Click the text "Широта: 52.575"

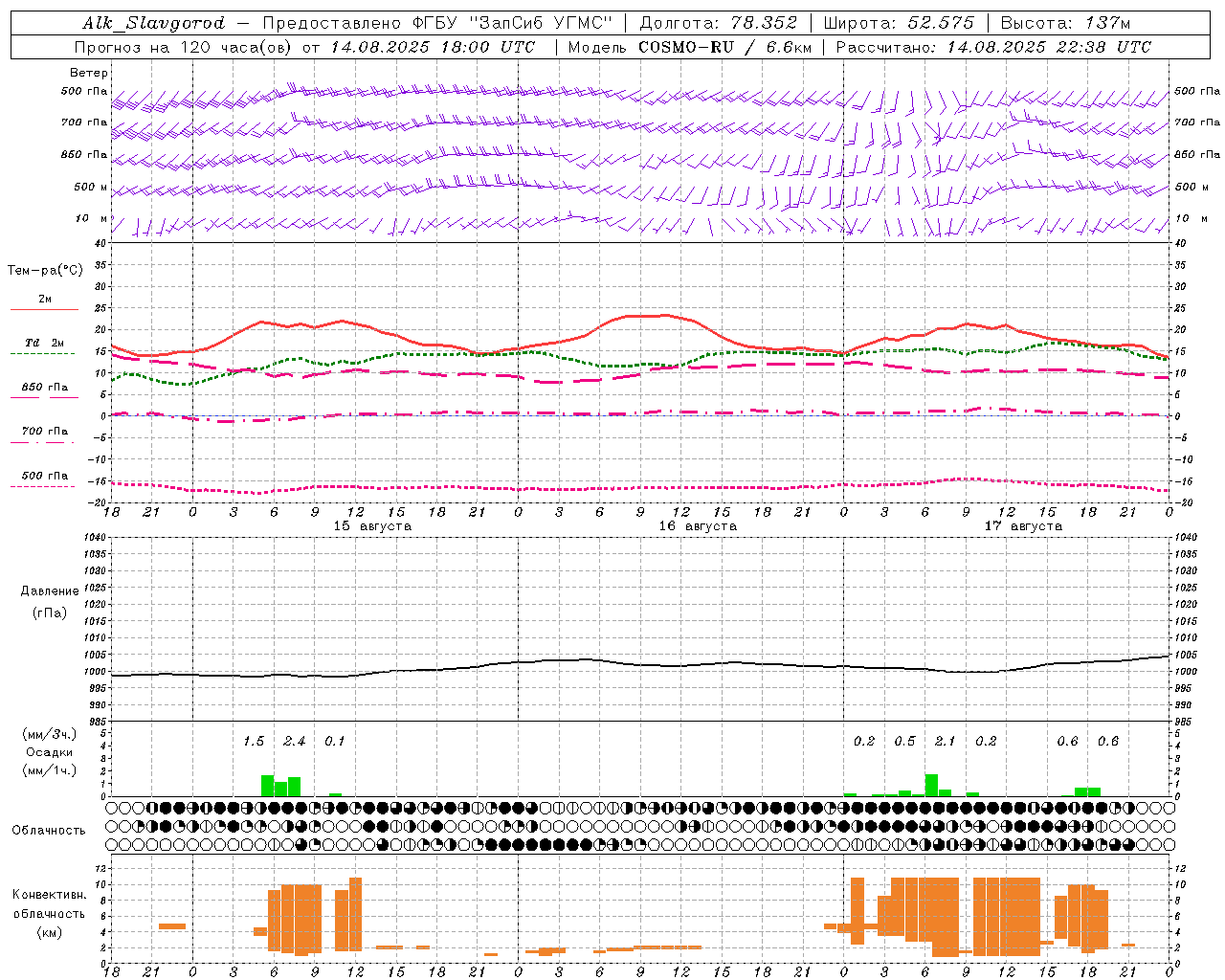click(899, 23)
